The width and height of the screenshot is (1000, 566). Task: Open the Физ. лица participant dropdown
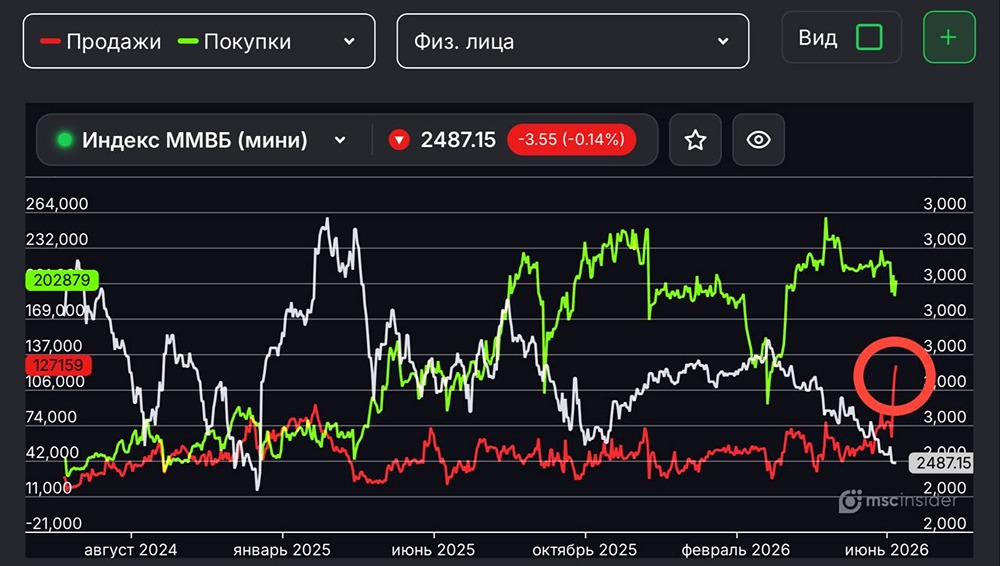(x=573, y=41)
